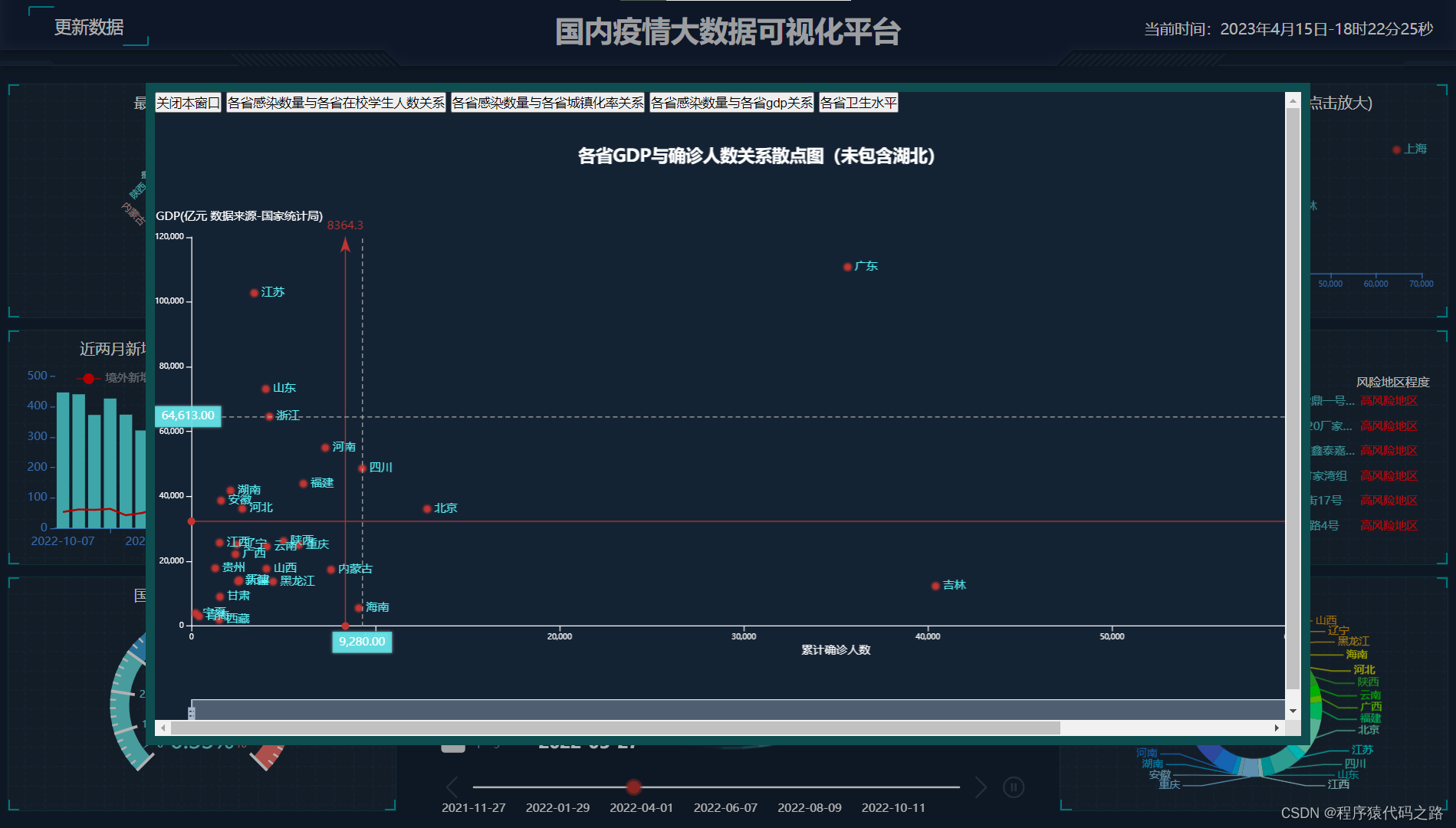Click the 江苏 scatter point

(255, 293)
